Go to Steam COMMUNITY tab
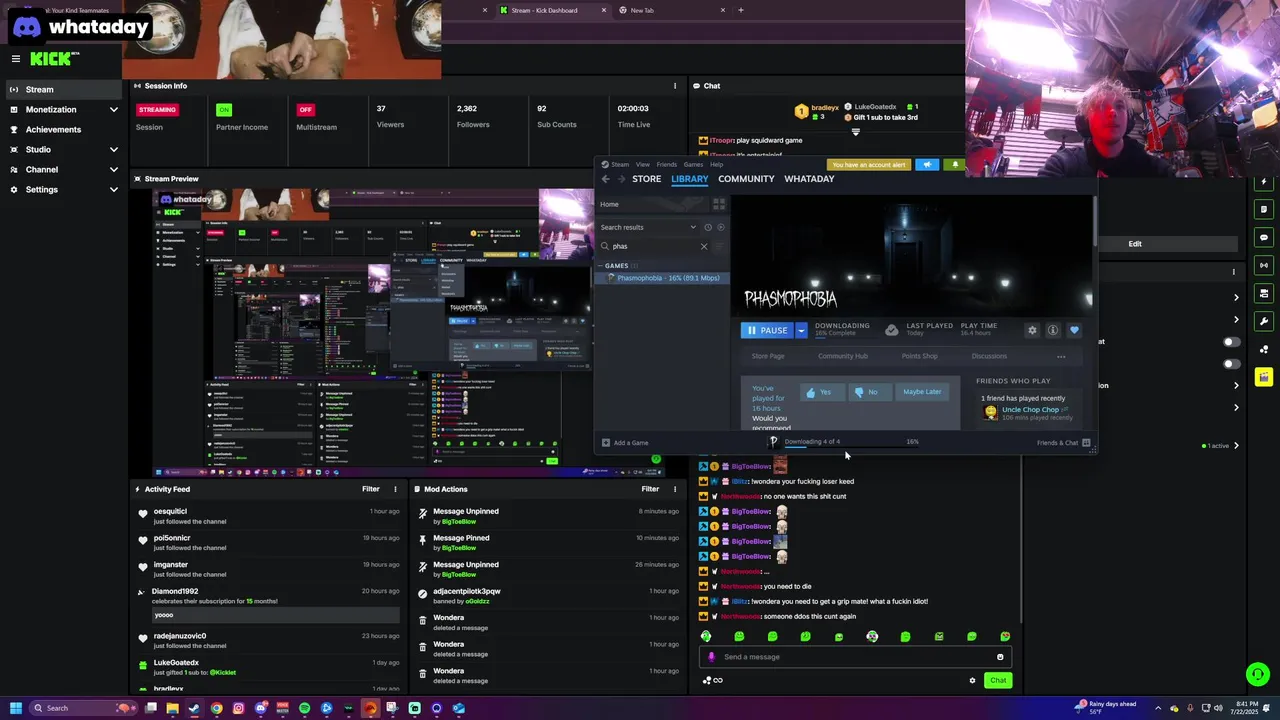This screenshot has width=1280, height=720. pyautogui.click(x=746, y=179)
